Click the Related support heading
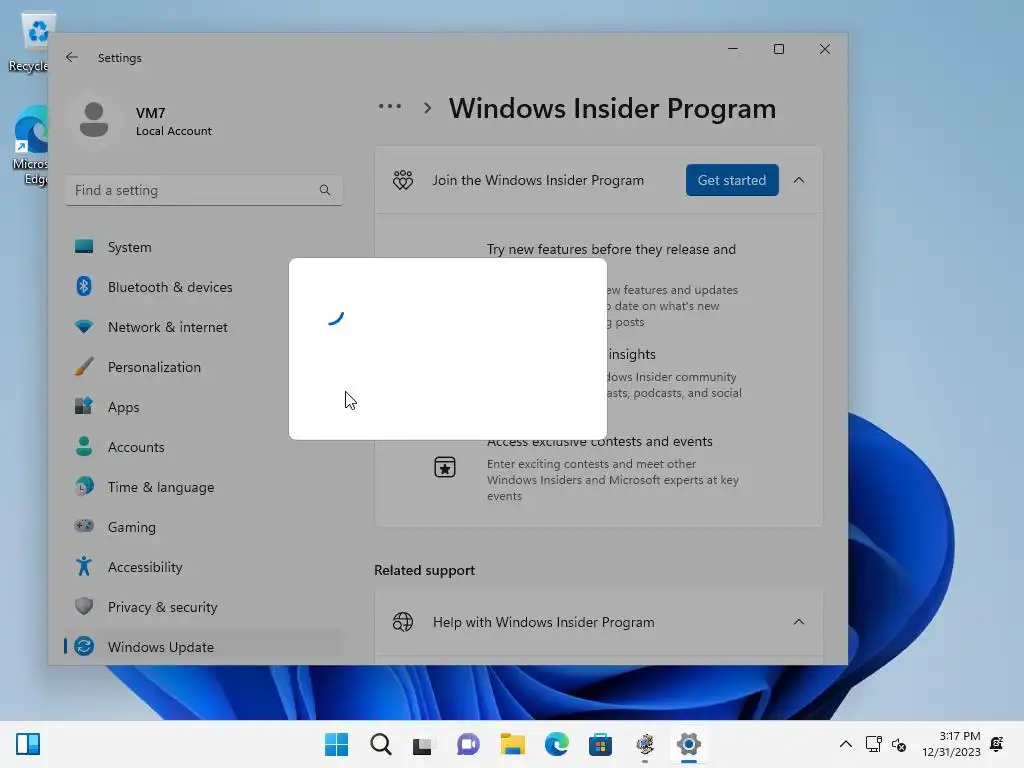 point(424,570)
